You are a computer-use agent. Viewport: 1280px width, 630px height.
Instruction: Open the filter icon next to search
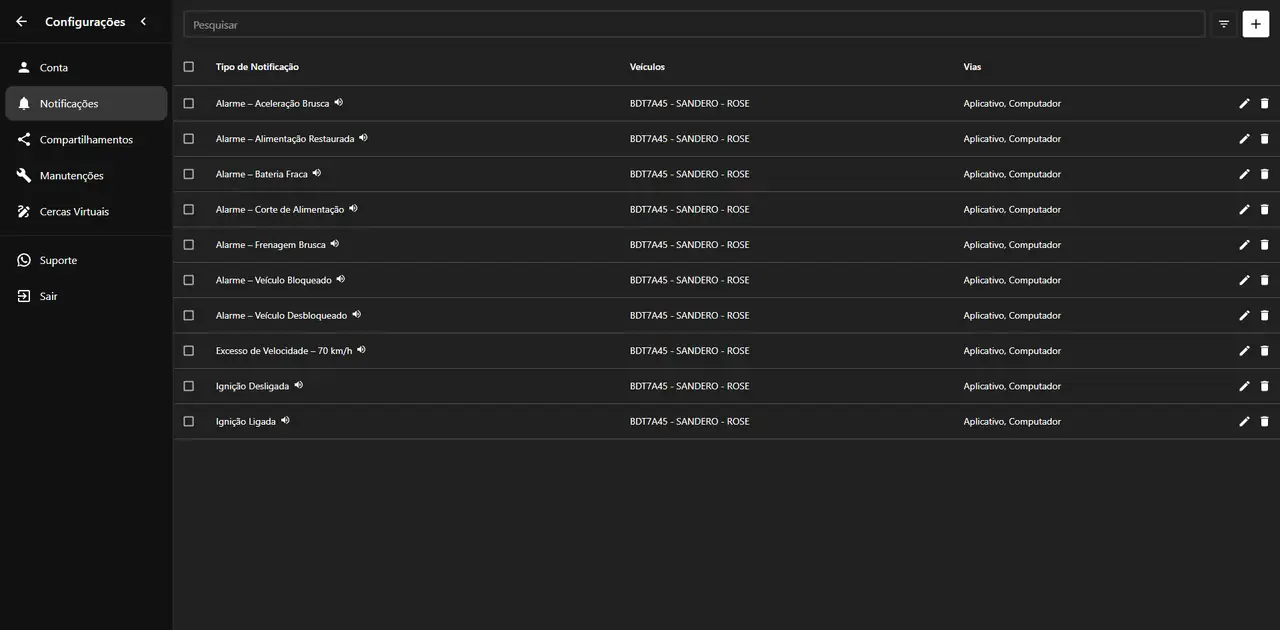pyautogui.click(x=1224, y=24)
